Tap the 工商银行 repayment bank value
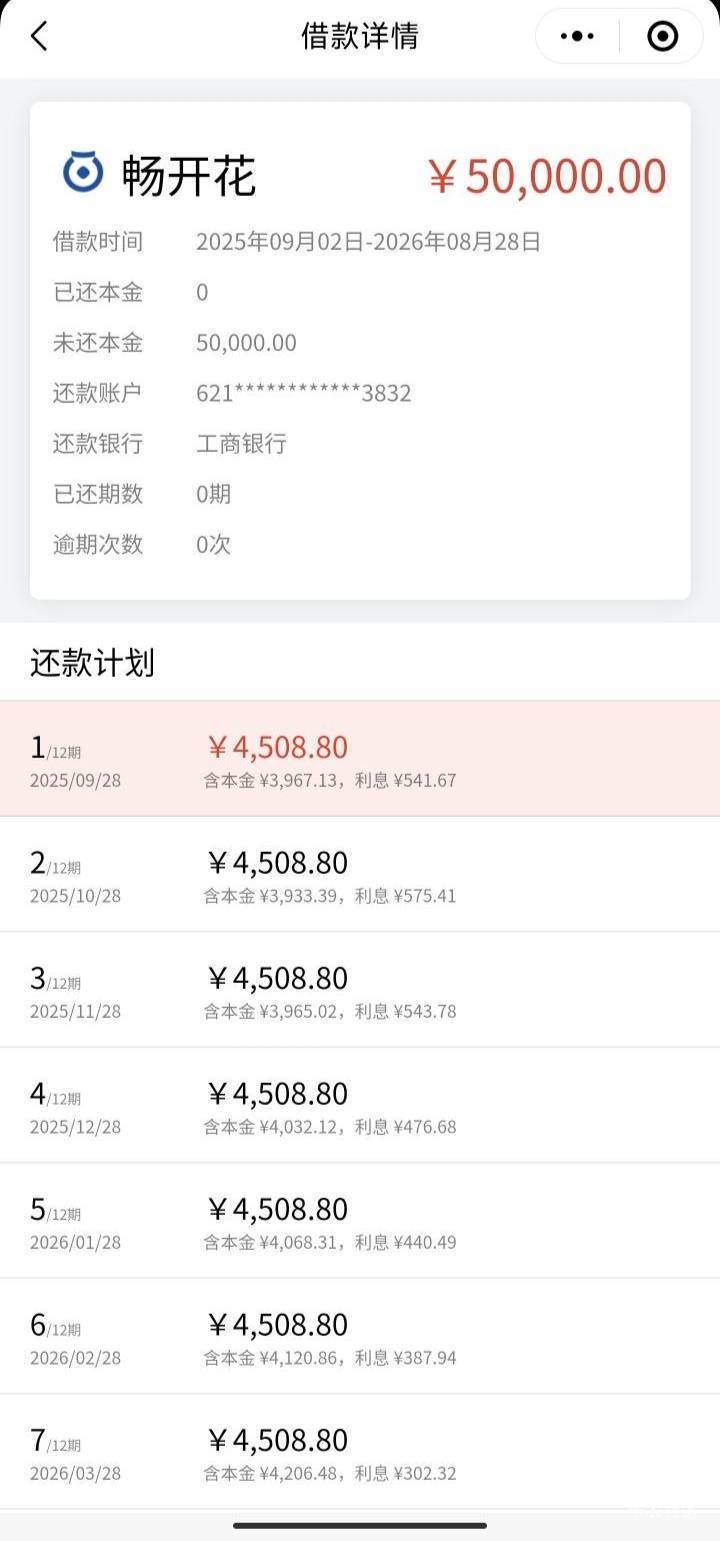The width and height of the screenshot is (720, 1541). point(241,443)
